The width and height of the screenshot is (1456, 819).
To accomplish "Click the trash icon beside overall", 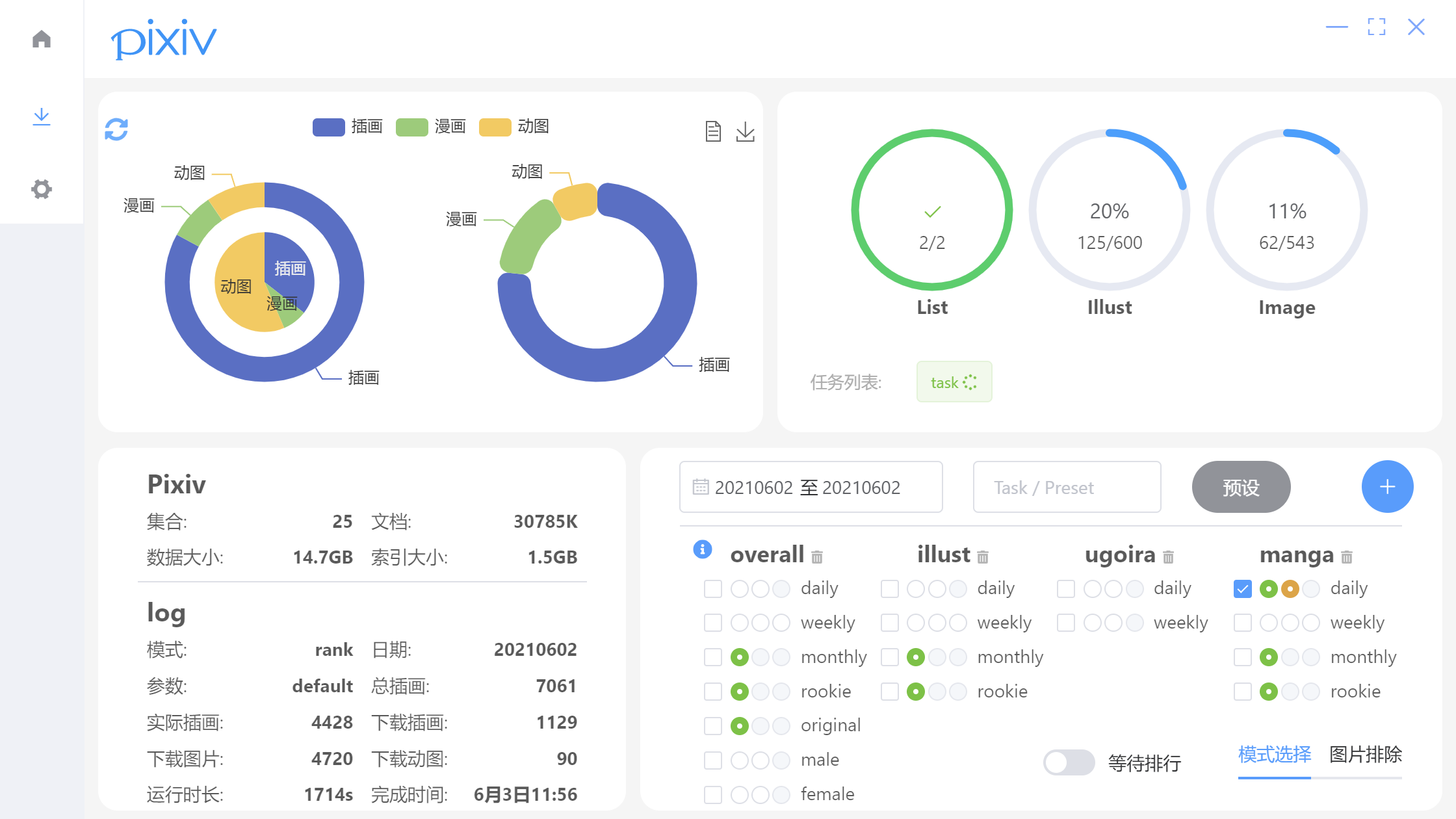I will coord(817,557).
